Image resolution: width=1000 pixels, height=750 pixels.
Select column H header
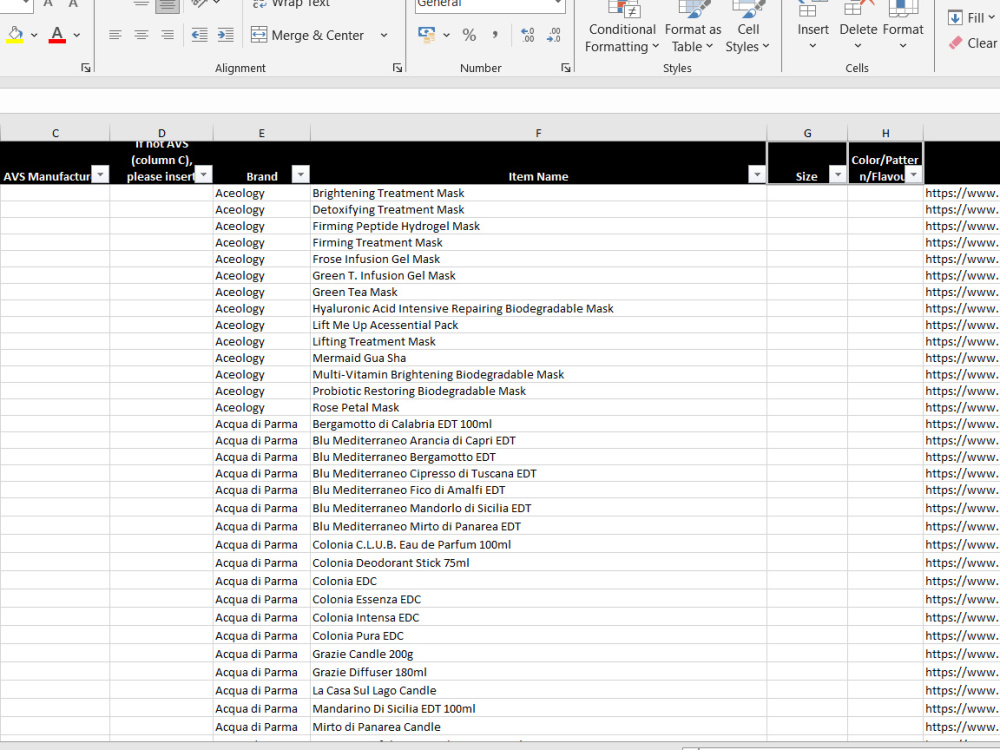(x=885, y=133)
